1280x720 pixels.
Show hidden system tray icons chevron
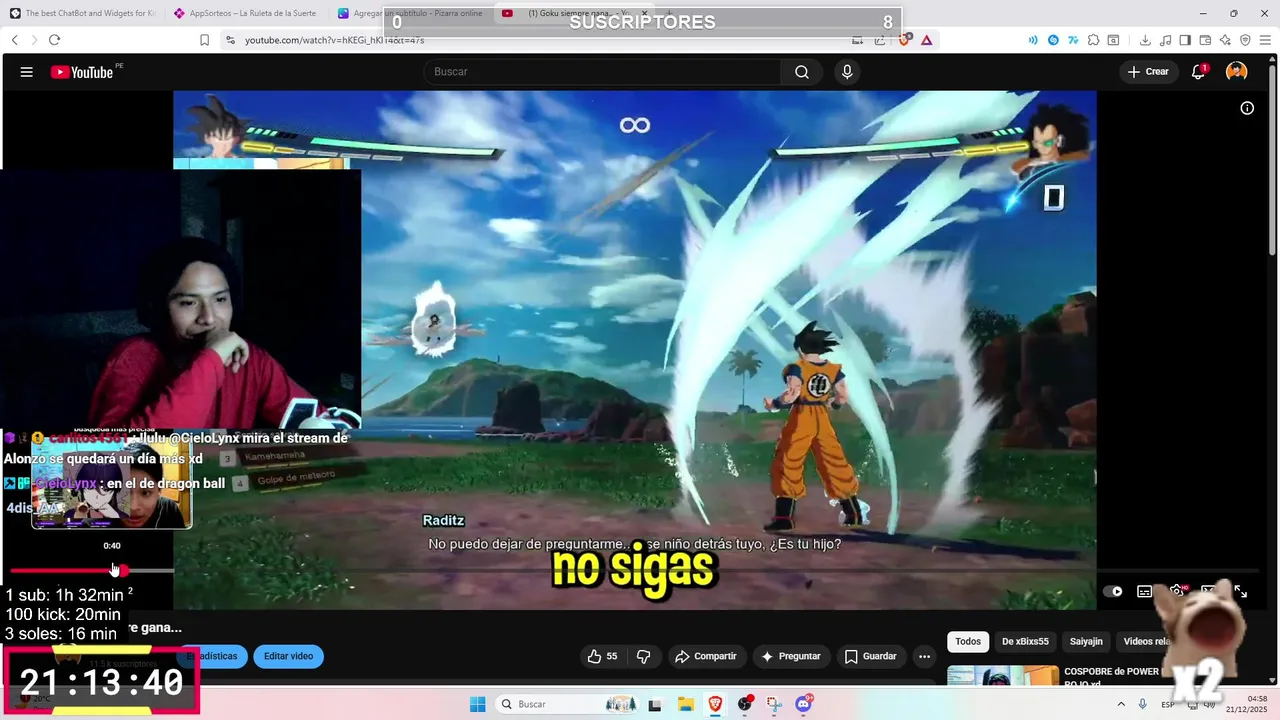pyautogui.click(x=1120, y=704)
